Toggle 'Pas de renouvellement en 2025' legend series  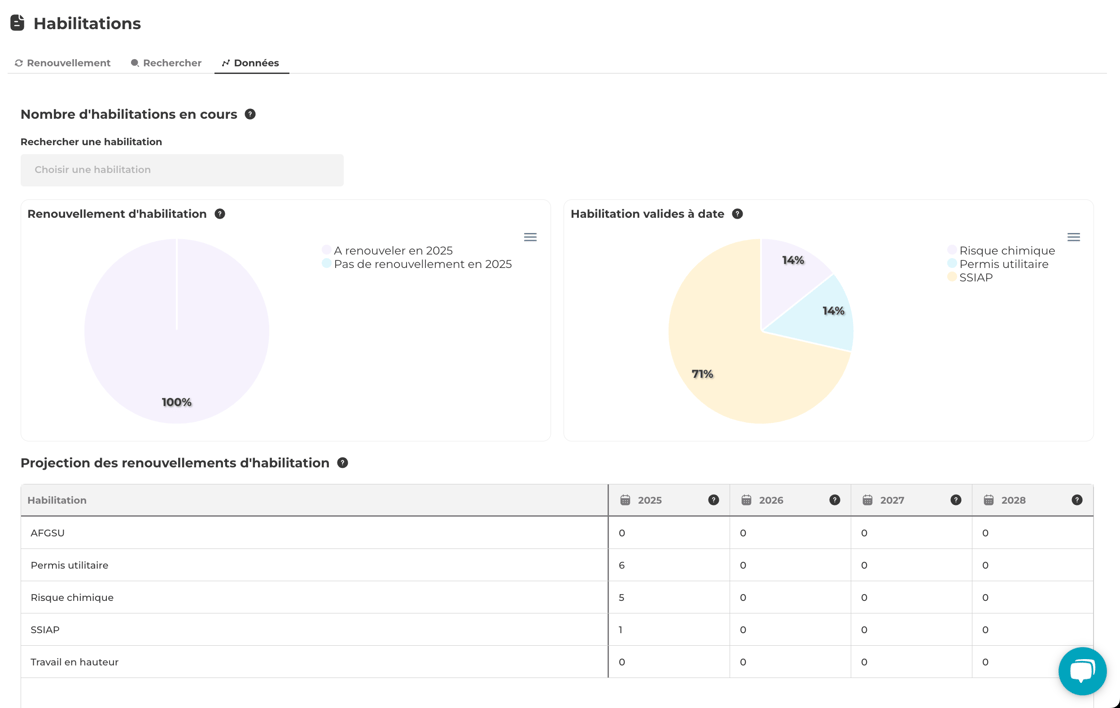[422, 265]
